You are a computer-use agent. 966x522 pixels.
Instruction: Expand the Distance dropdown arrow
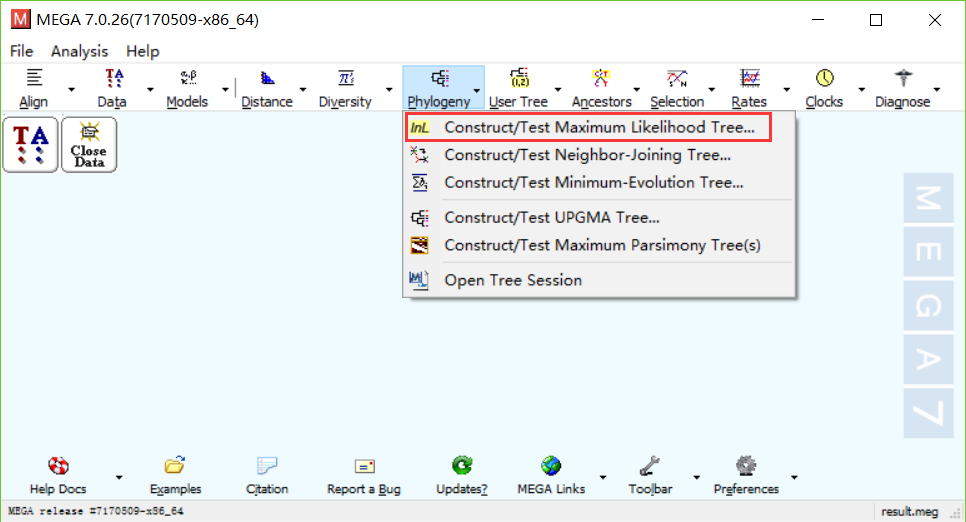(302, 89)
